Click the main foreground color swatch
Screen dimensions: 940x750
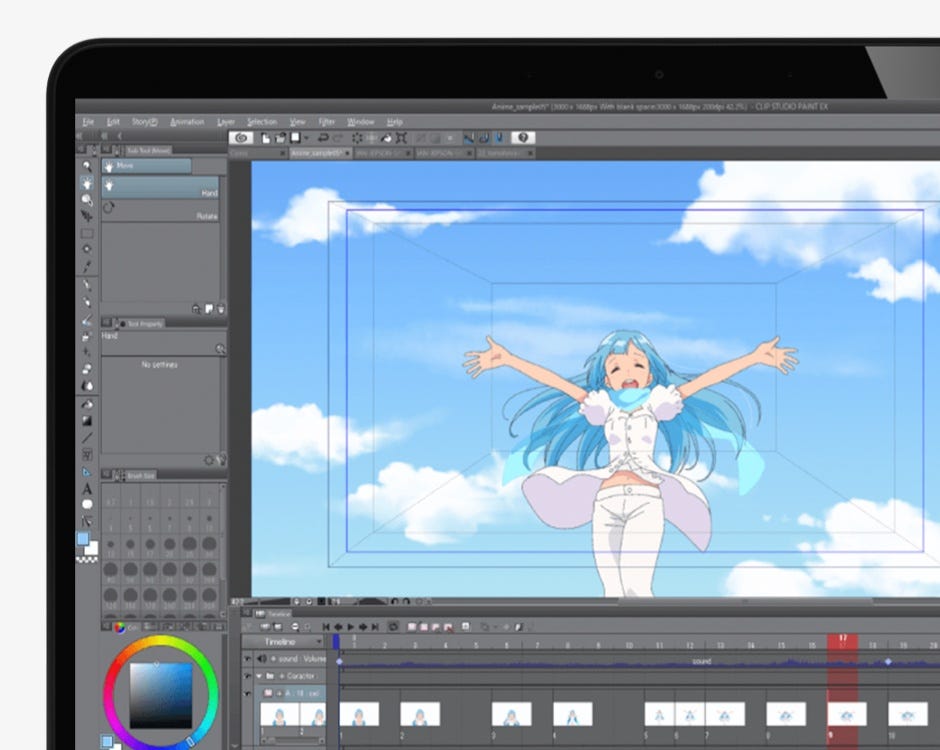[83, 539]
